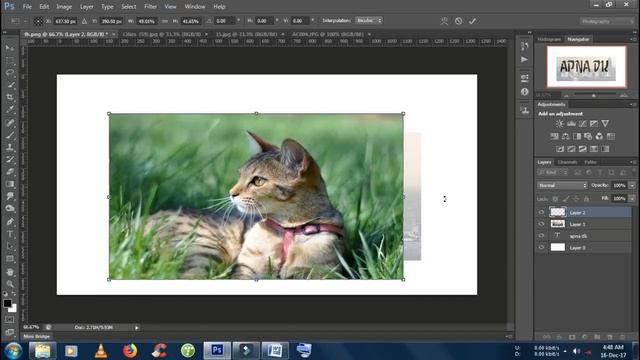Switch to warp mode icon
640x360 pixels.
444,21
